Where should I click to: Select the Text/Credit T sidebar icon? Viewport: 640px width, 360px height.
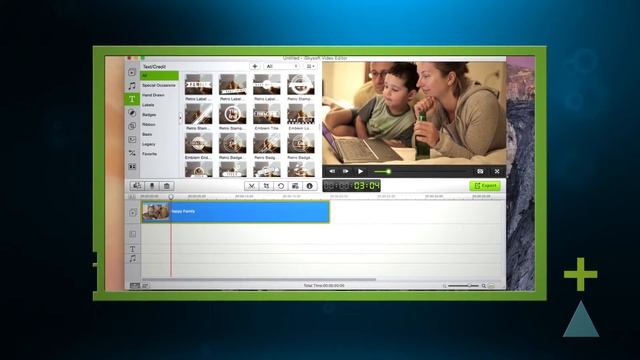click(132, 99)
